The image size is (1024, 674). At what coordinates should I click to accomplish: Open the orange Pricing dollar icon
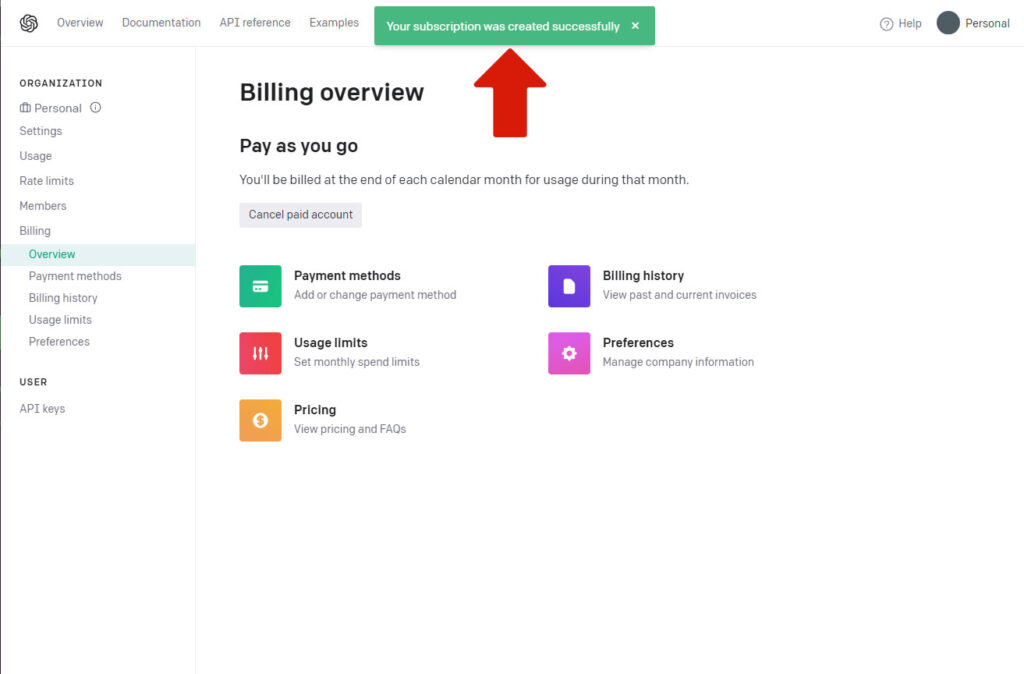point(260,420)
